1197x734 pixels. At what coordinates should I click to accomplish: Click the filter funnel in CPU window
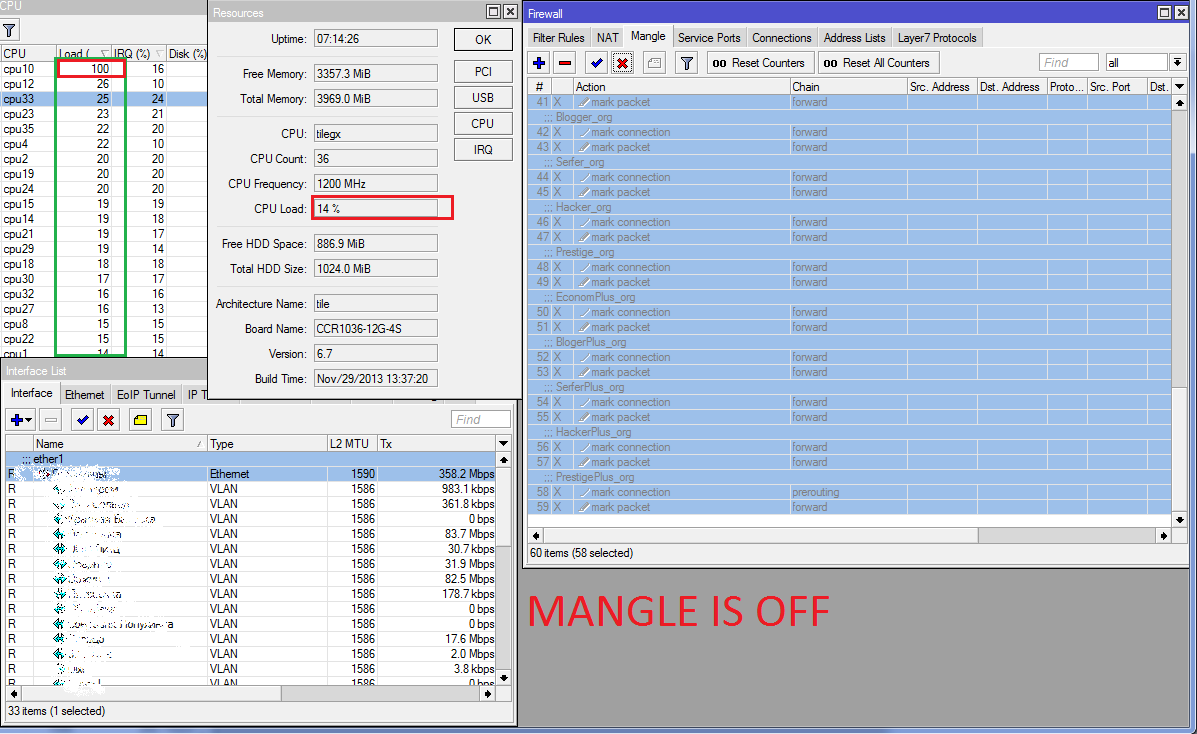click(9, 31)
